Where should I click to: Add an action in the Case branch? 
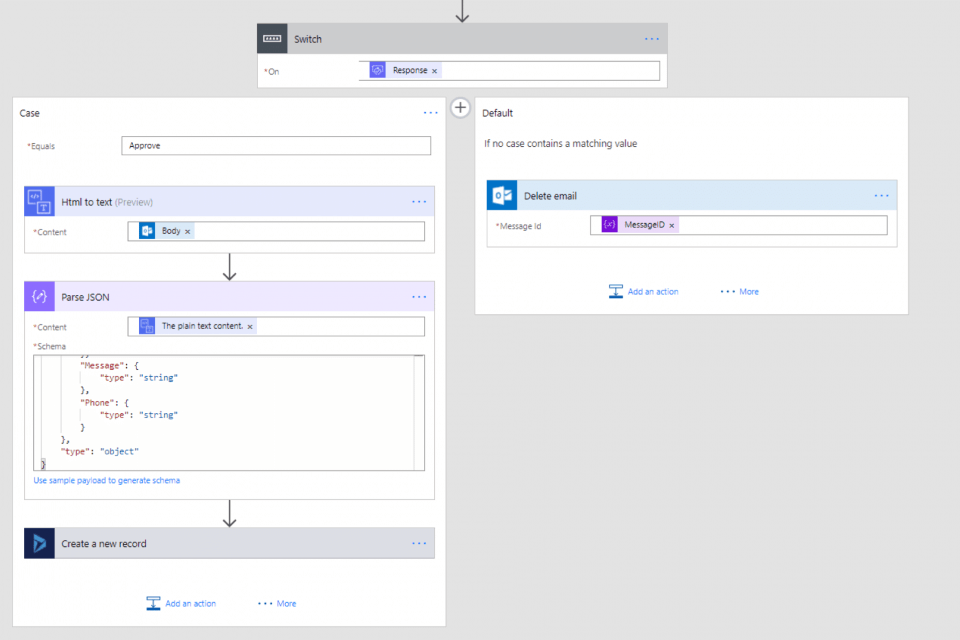[x=181, y=604]
